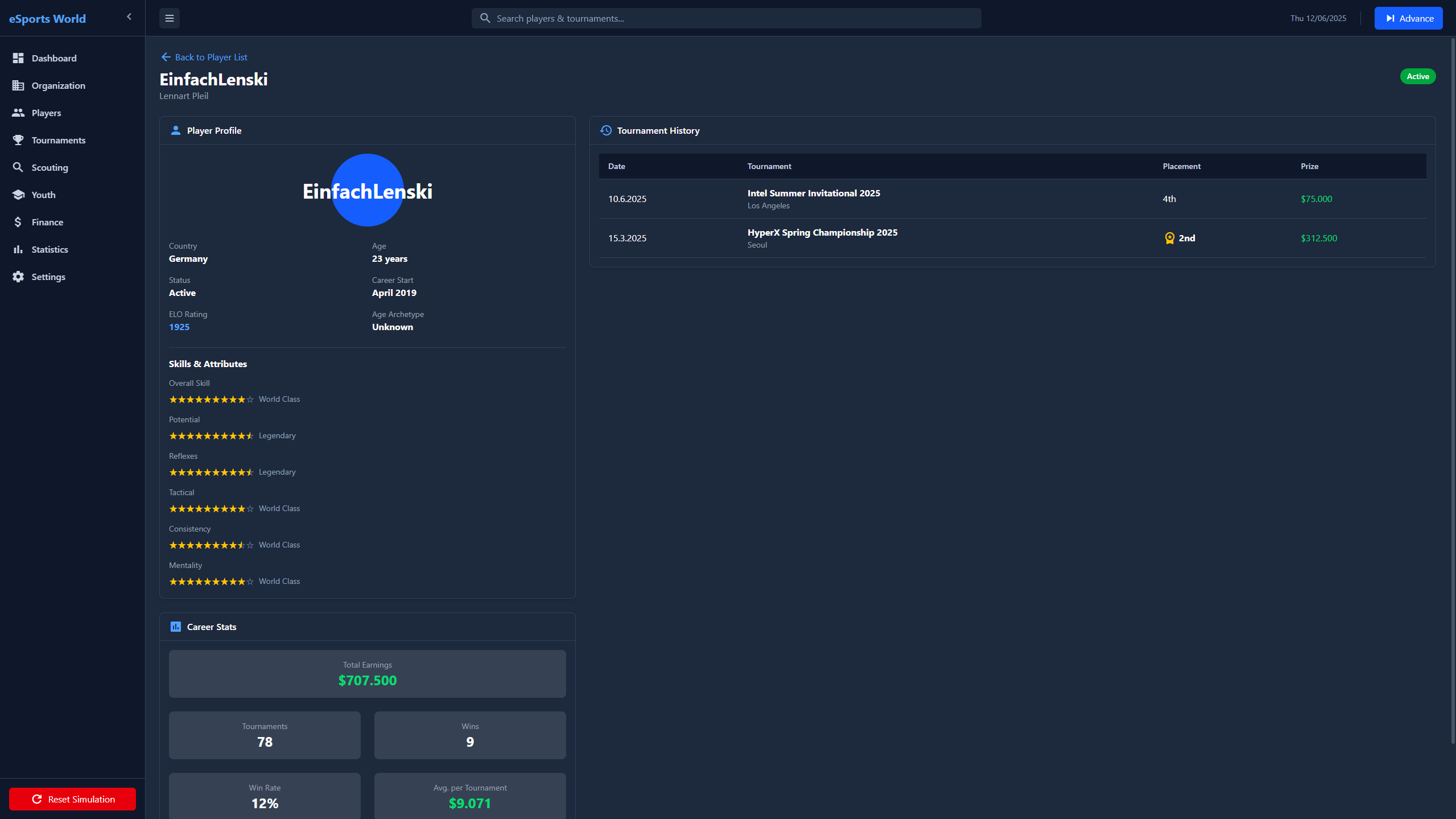Open Intel Summer Invitational 2025 tournament
1456x819 pixels.
click(x=814, y=193)
